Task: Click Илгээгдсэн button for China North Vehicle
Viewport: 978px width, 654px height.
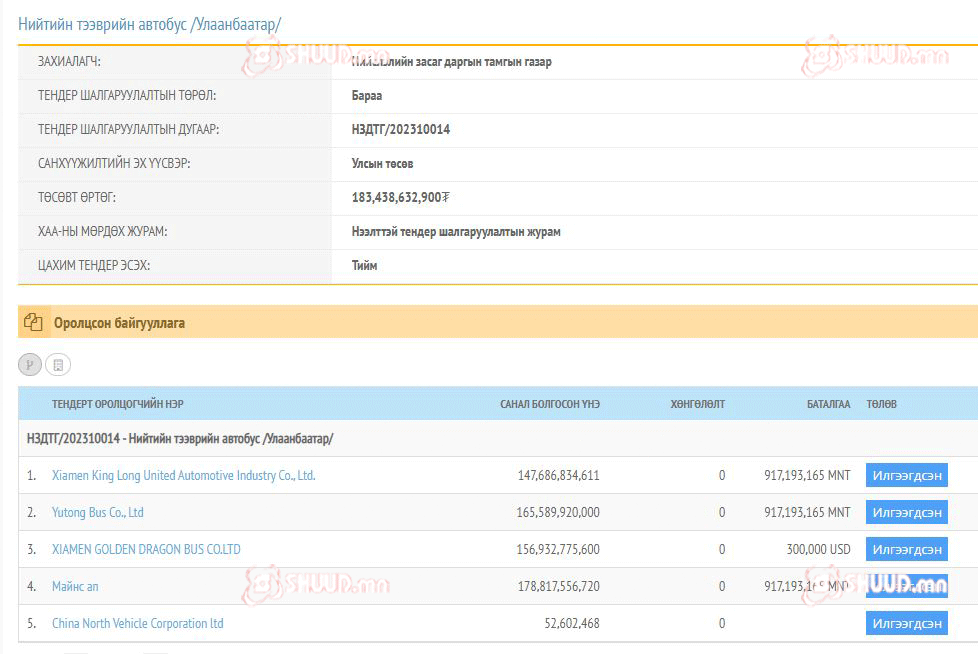Action: click(906, 623)
